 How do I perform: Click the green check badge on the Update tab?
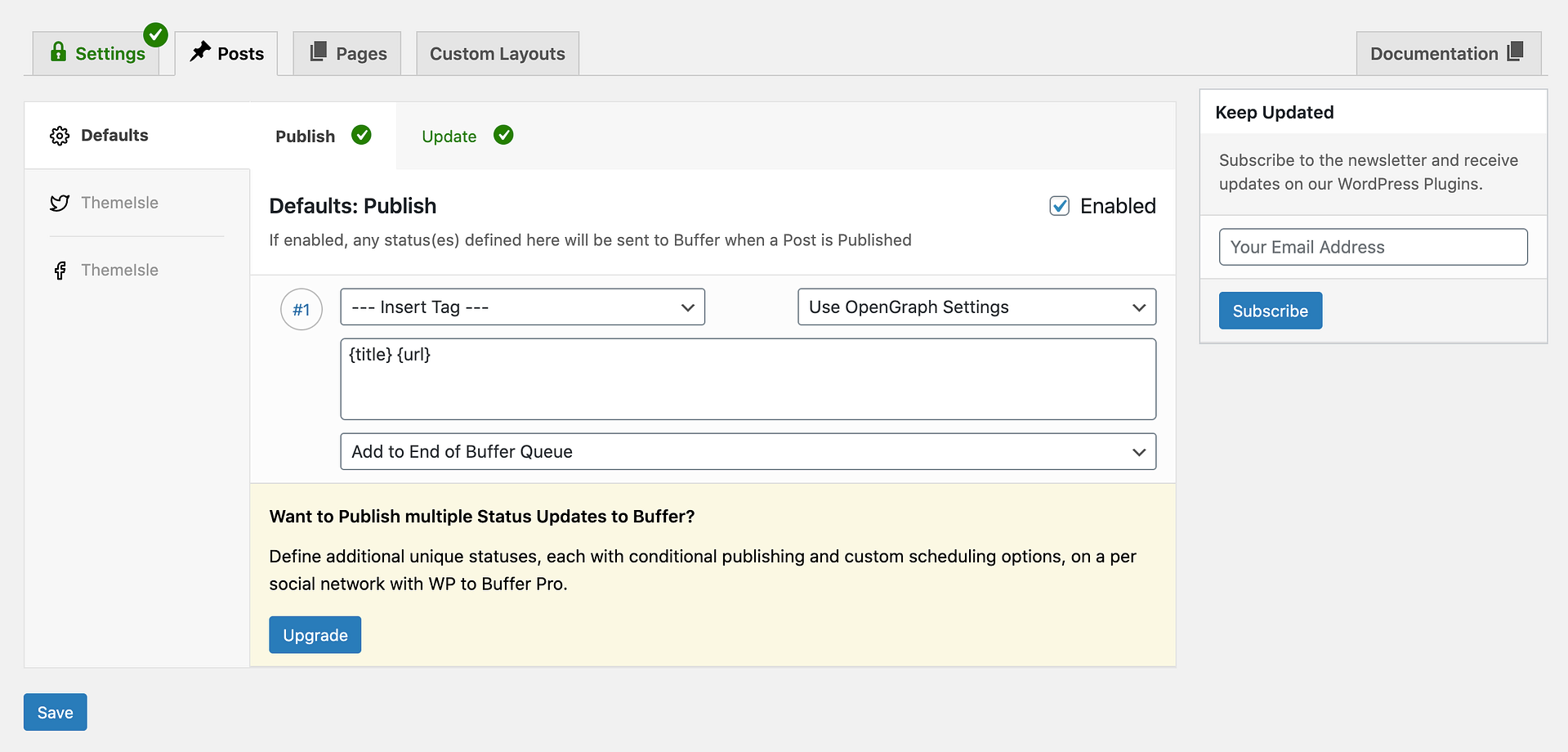pyautogui.click(x=503, y=135)
